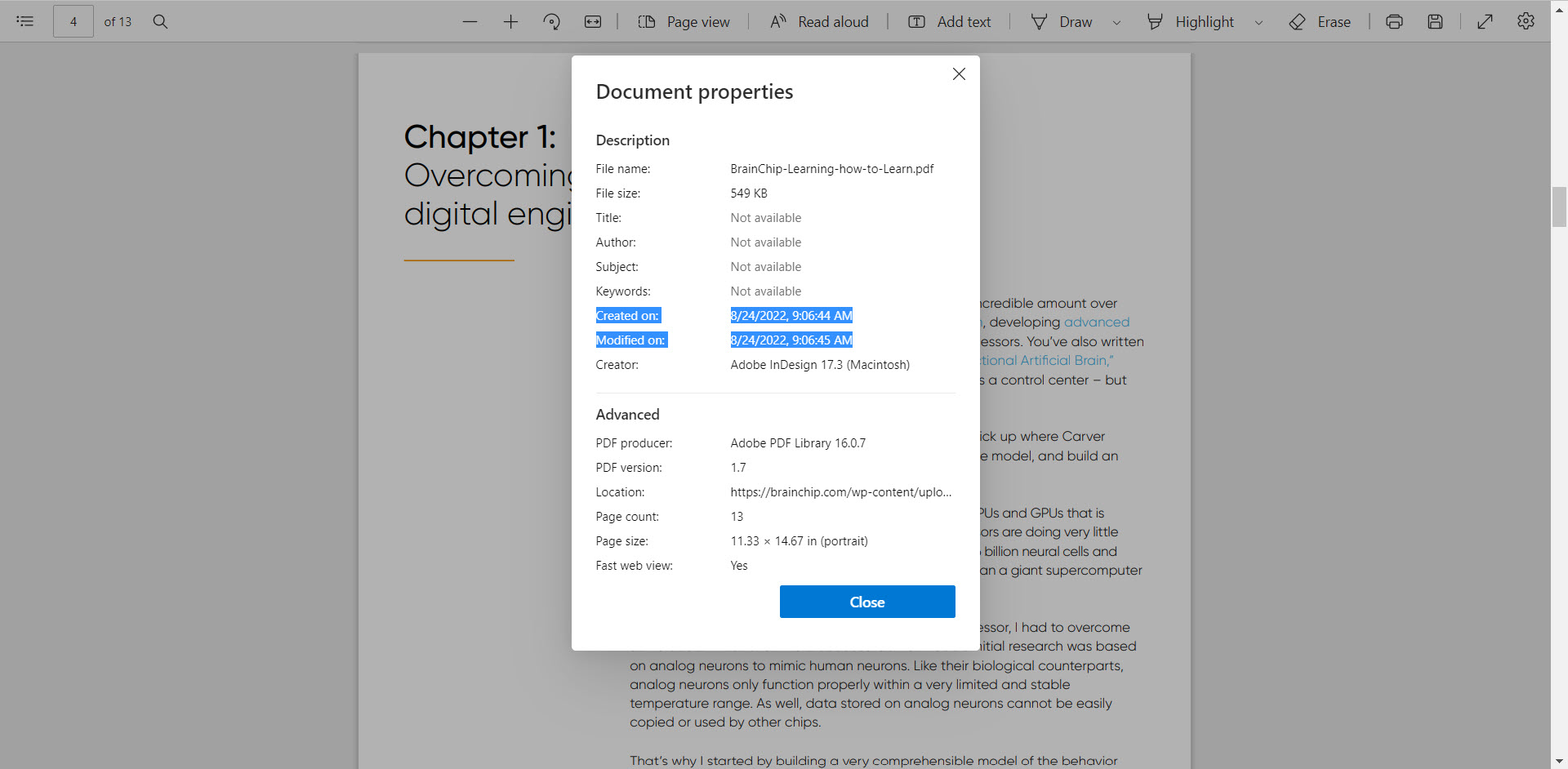
Task: Start Read aloud for the document
Action: tap(819, 21)
